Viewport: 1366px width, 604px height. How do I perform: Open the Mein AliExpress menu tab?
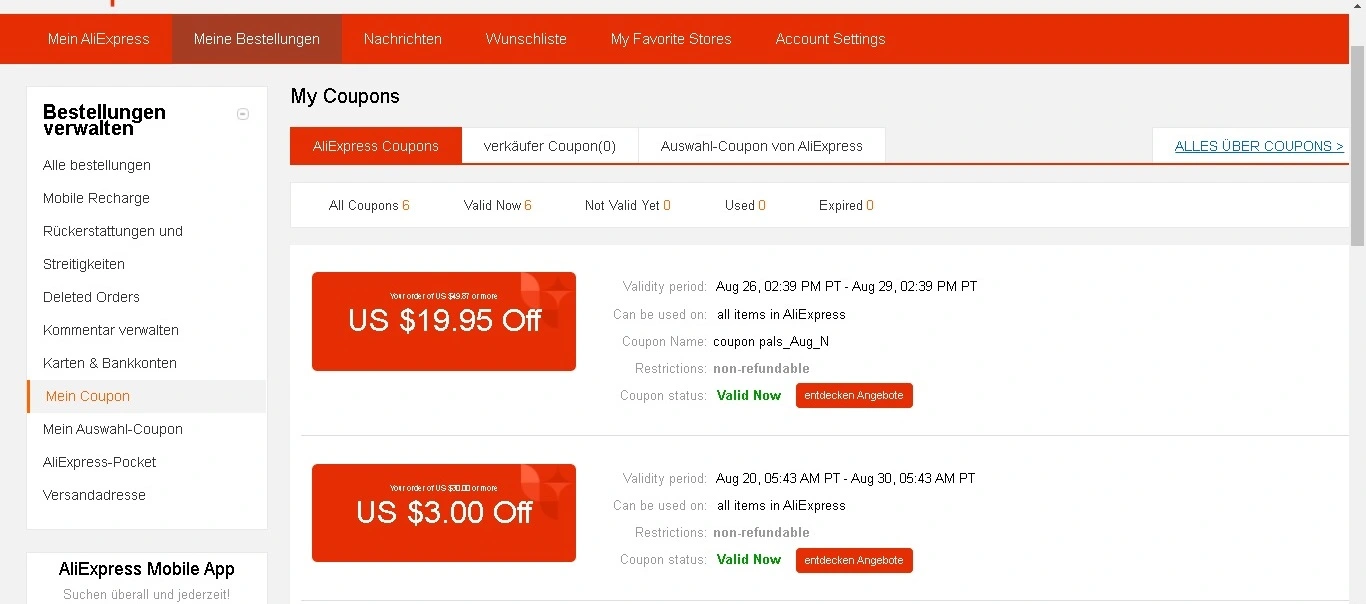(99, 39)
